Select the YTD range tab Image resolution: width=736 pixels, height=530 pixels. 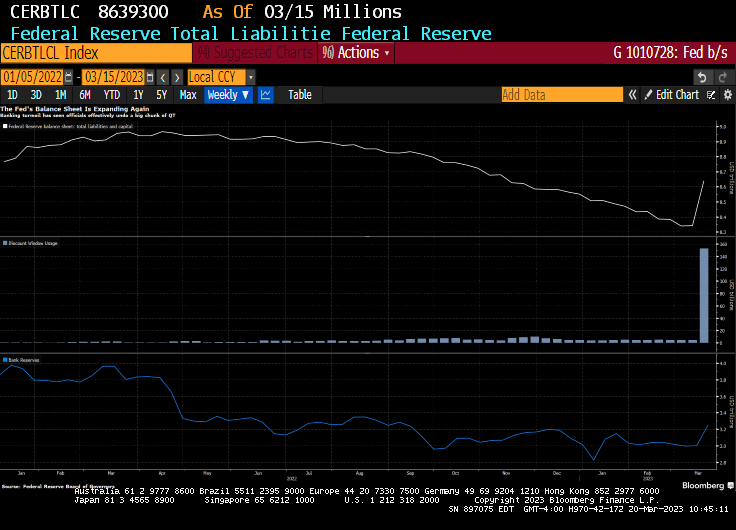pos(112,95)
